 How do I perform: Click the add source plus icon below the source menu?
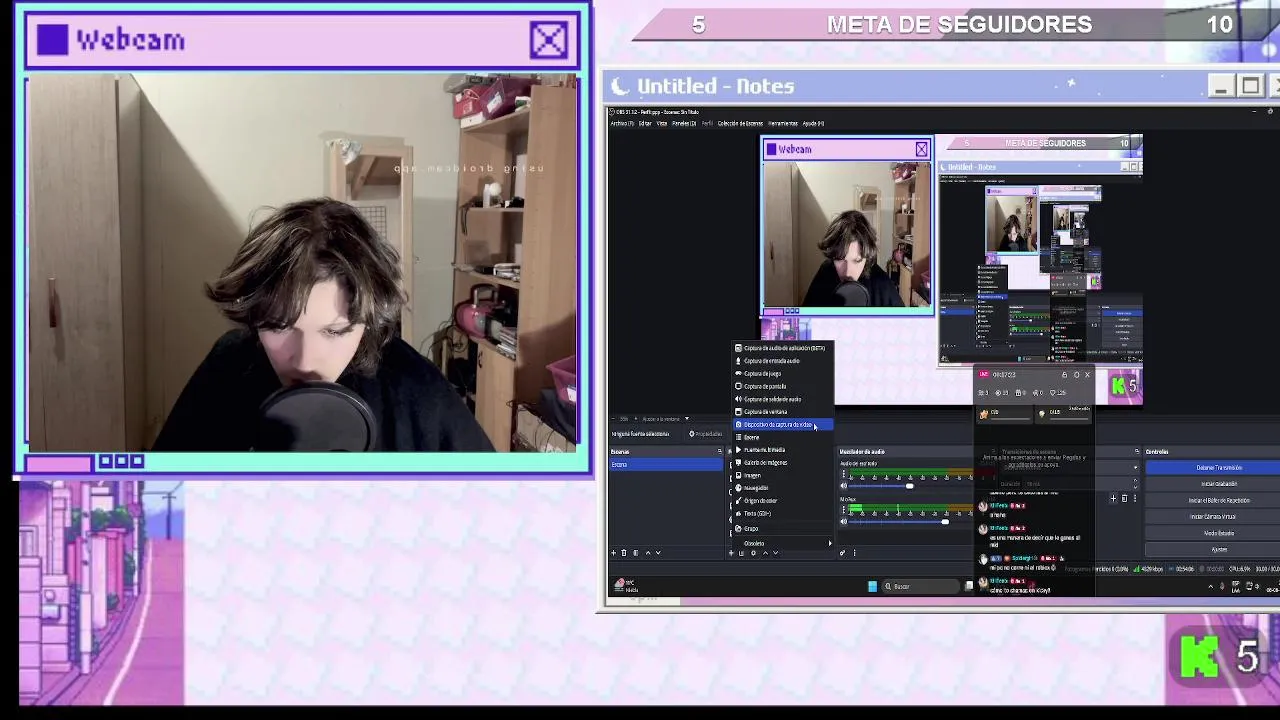(x=731, y=553)
